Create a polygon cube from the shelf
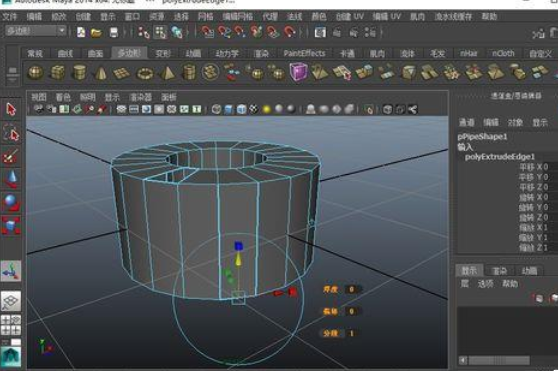Image resolution: width=558 pixels, height=371 pixels. (x=57, y=72)
